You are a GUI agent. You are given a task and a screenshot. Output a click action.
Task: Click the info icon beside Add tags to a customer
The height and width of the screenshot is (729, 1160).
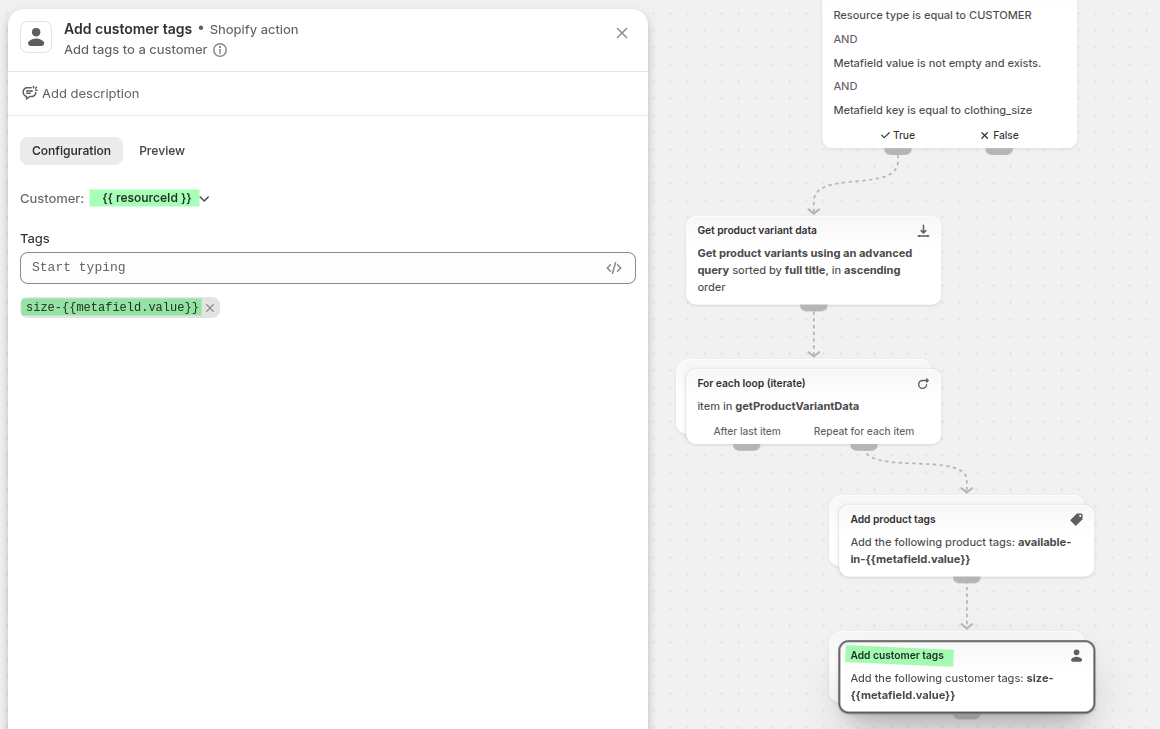(220, 50)
